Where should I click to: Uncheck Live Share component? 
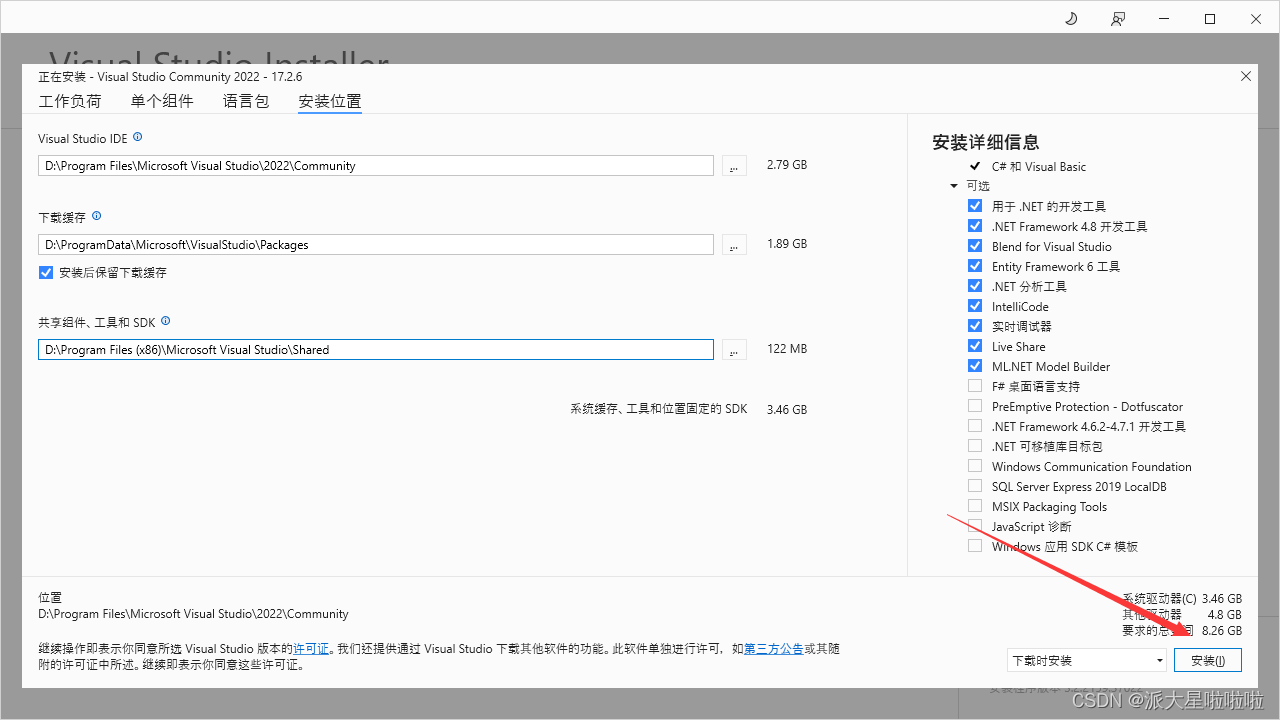(x=975, y=346)
